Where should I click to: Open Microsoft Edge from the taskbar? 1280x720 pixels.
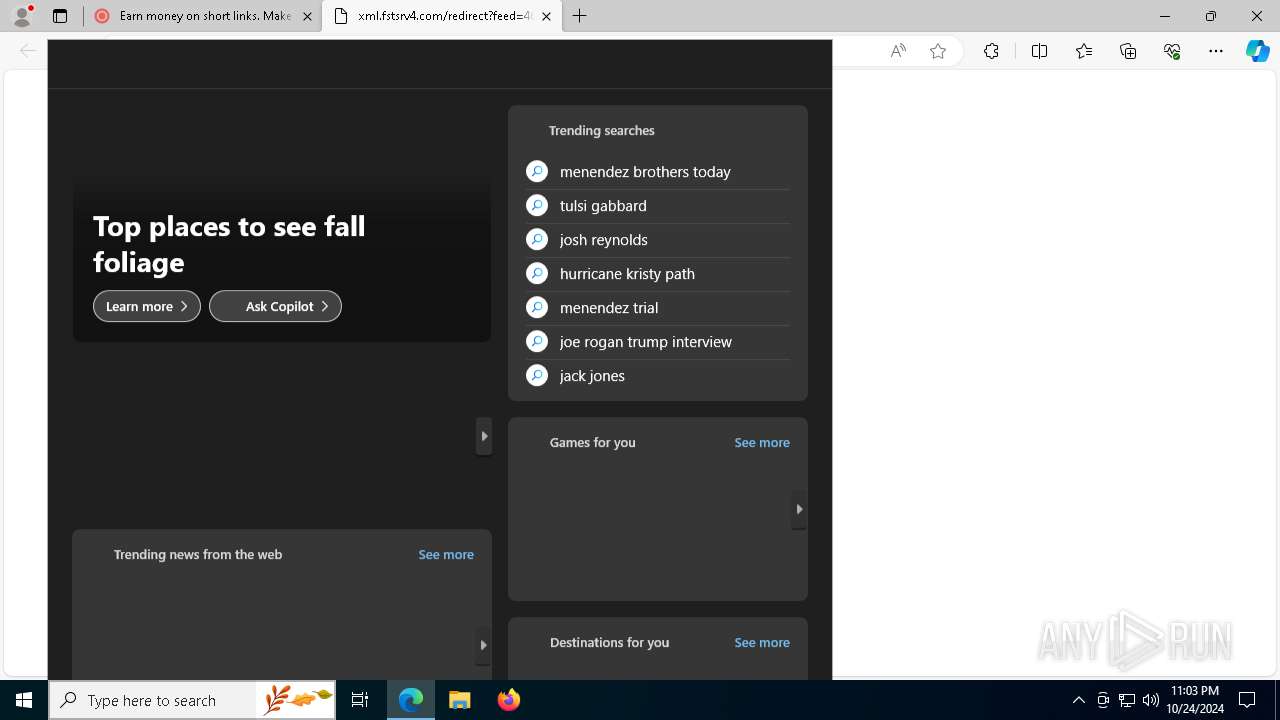click(411, 700)
